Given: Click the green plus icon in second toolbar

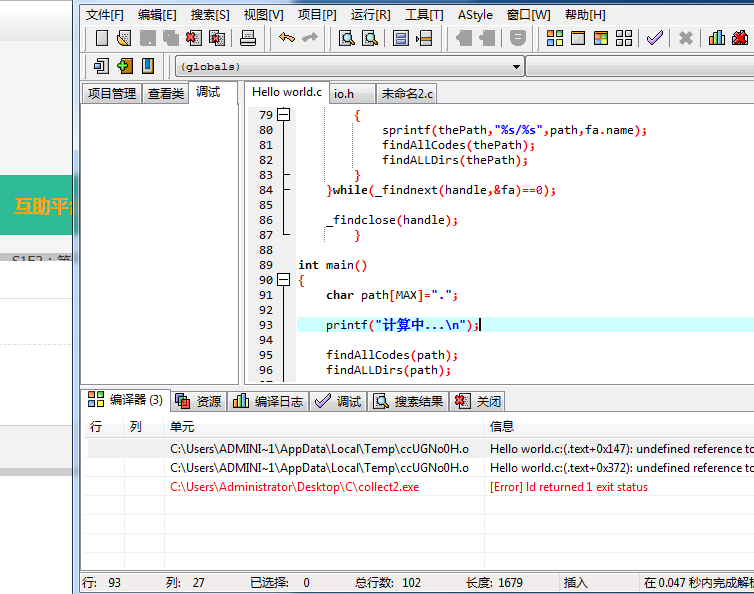Looking at the screenshot, I should pos(125,66).
